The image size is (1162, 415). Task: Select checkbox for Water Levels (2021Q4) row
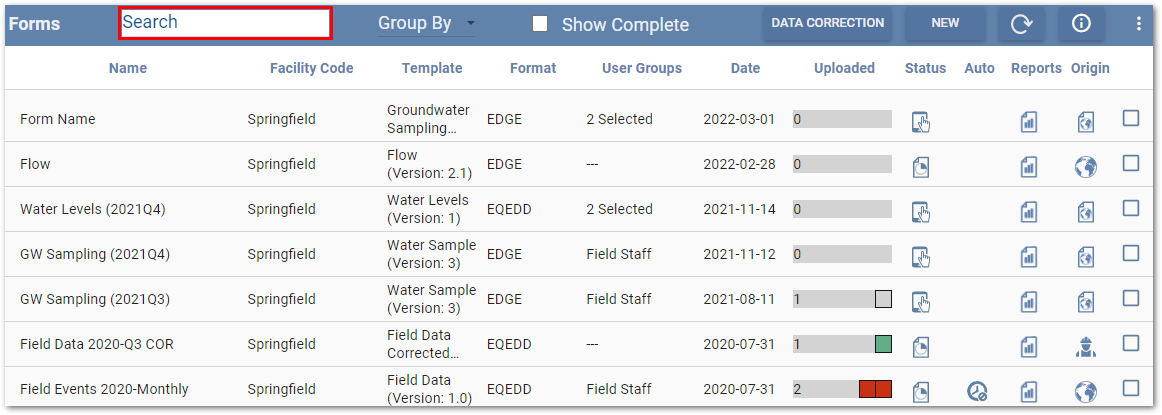[1131, 208]
